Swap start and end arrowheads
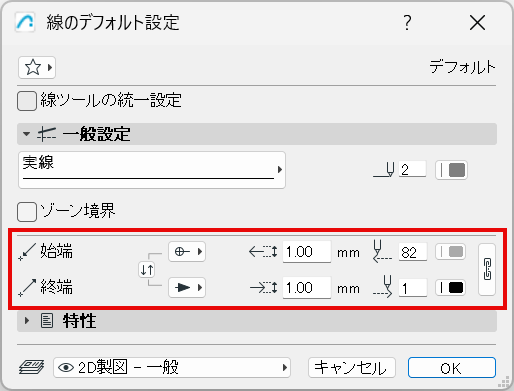The width and height of the screenshot is (514, 391). pyautogui.click(x=147, y=269)
